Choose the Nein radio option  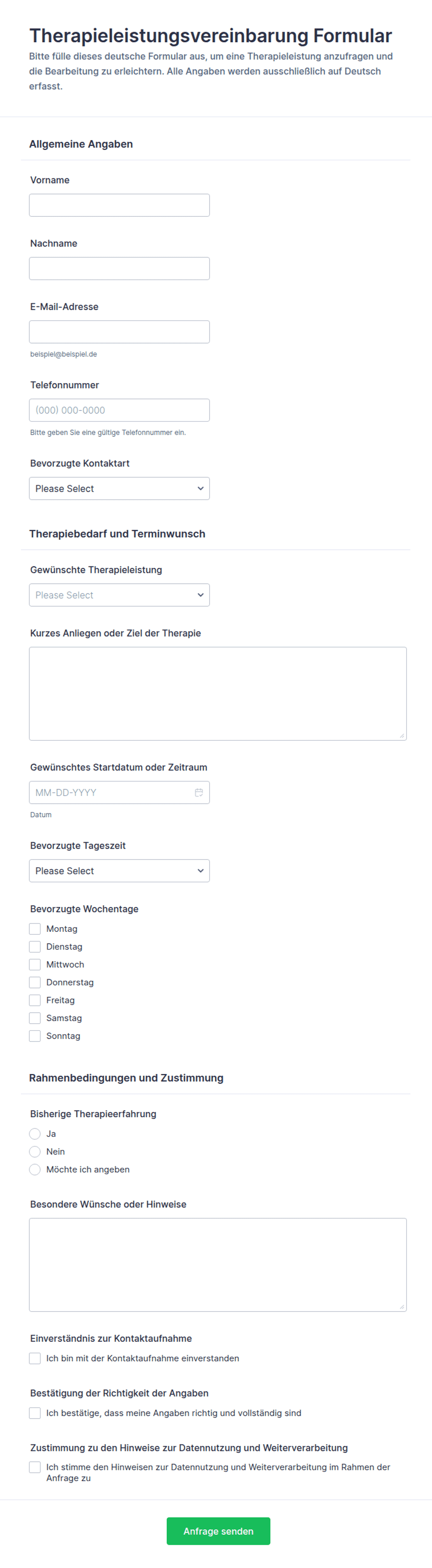click(35, 1152)
